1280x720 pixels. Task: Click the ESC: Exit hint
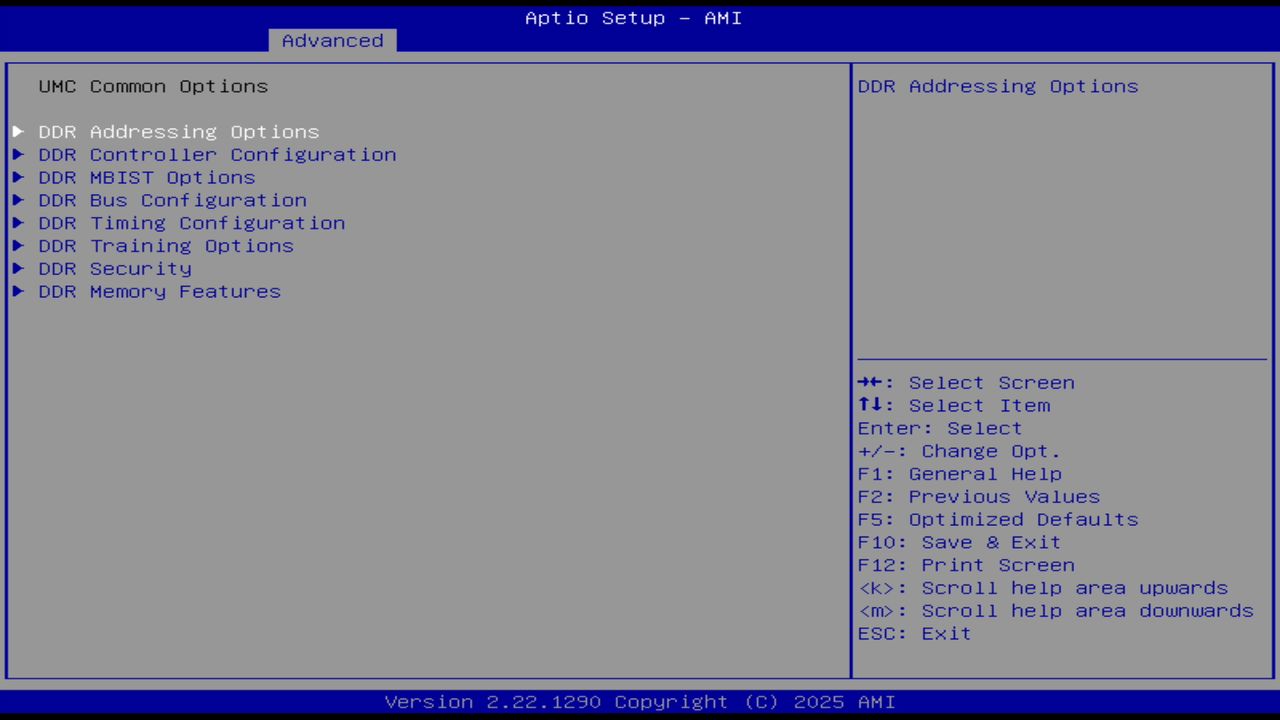pos(914,633)
